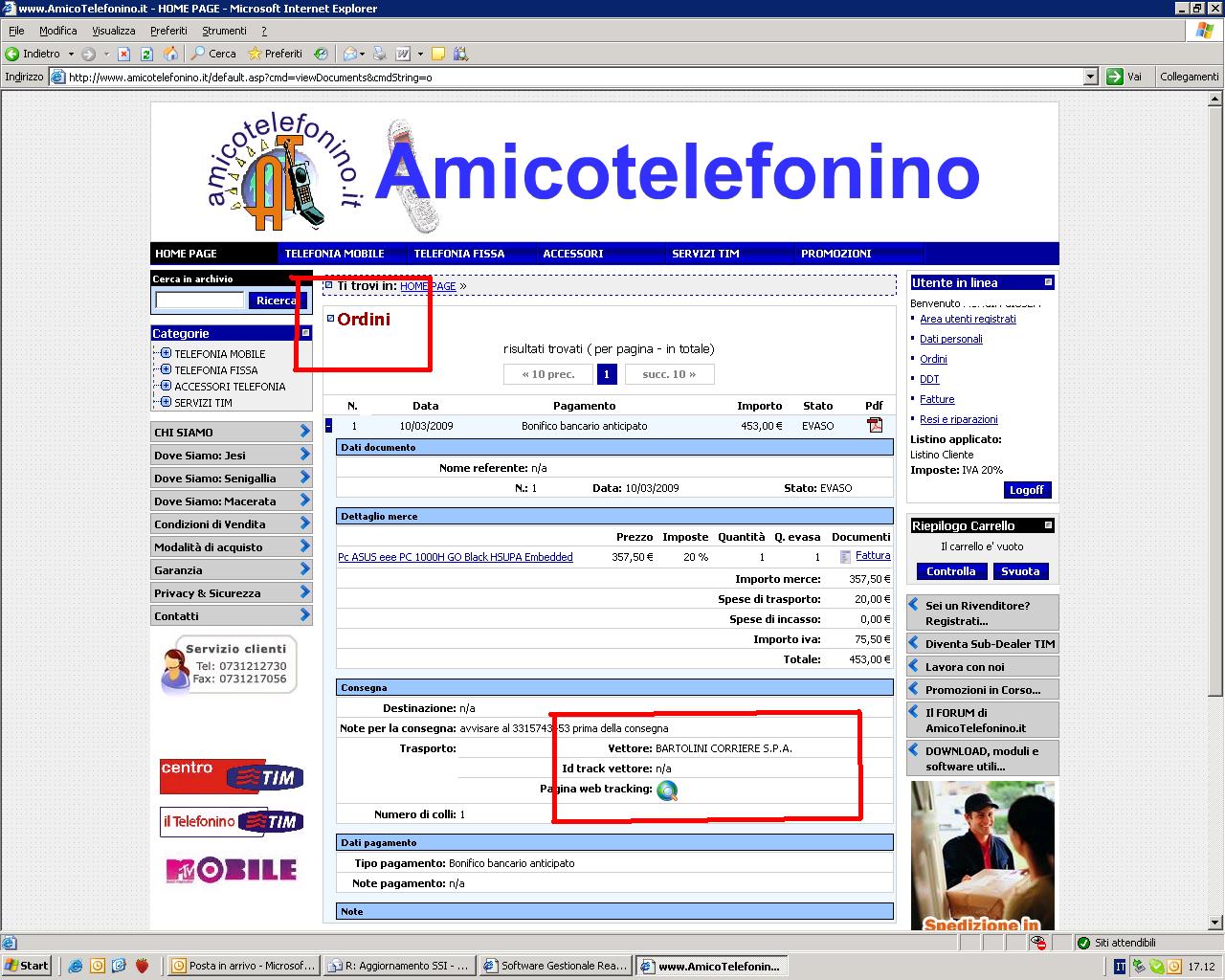1225x980 pixels.
Task: Open the Preferiti menu in menu bar
Action: (x=168, y=31)
